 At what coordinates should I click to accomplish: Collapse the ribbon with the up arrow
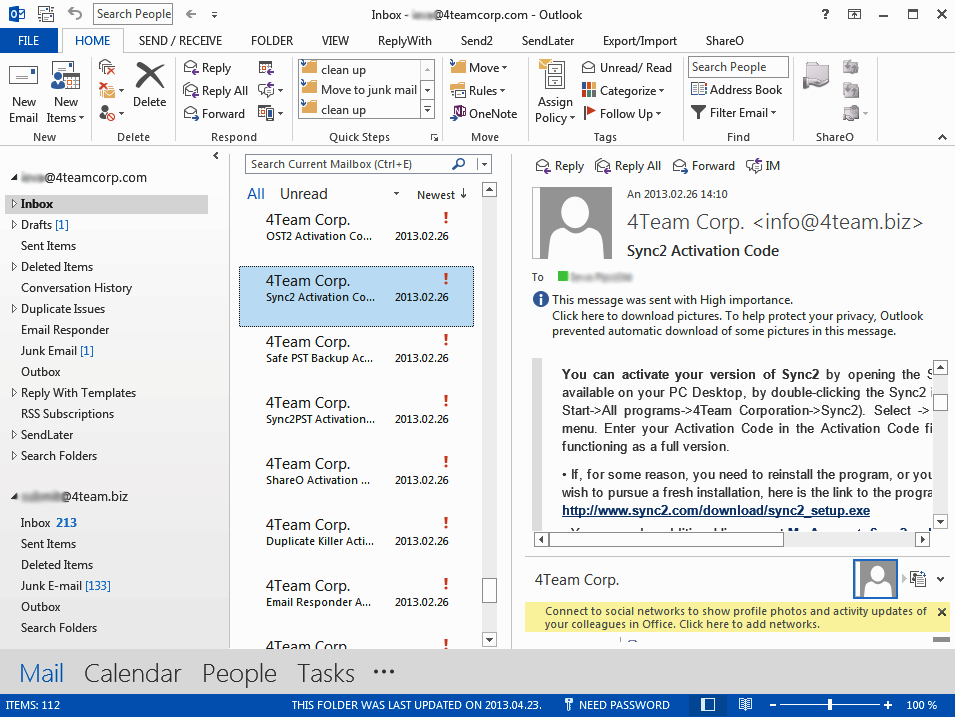click(942, 137)
